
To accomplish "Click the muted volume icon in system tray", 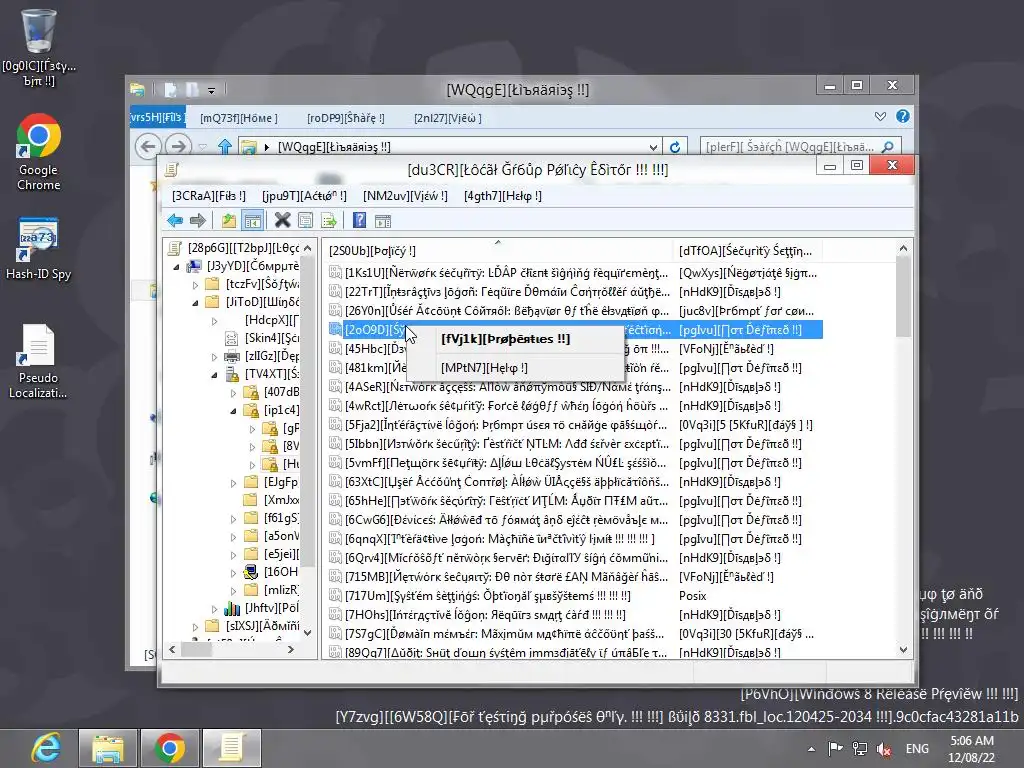I will pyautogui.click(x=884, y=749).
